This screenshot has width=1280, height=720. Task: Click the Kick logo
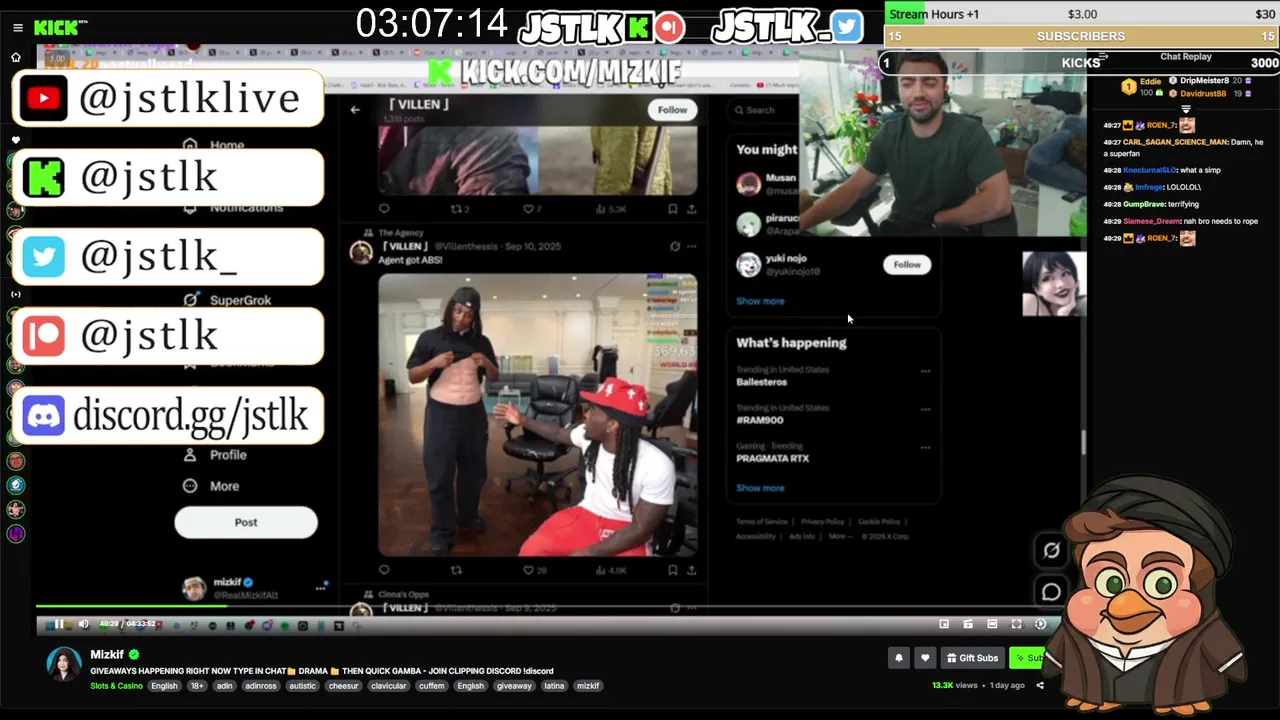coord(56,28)
